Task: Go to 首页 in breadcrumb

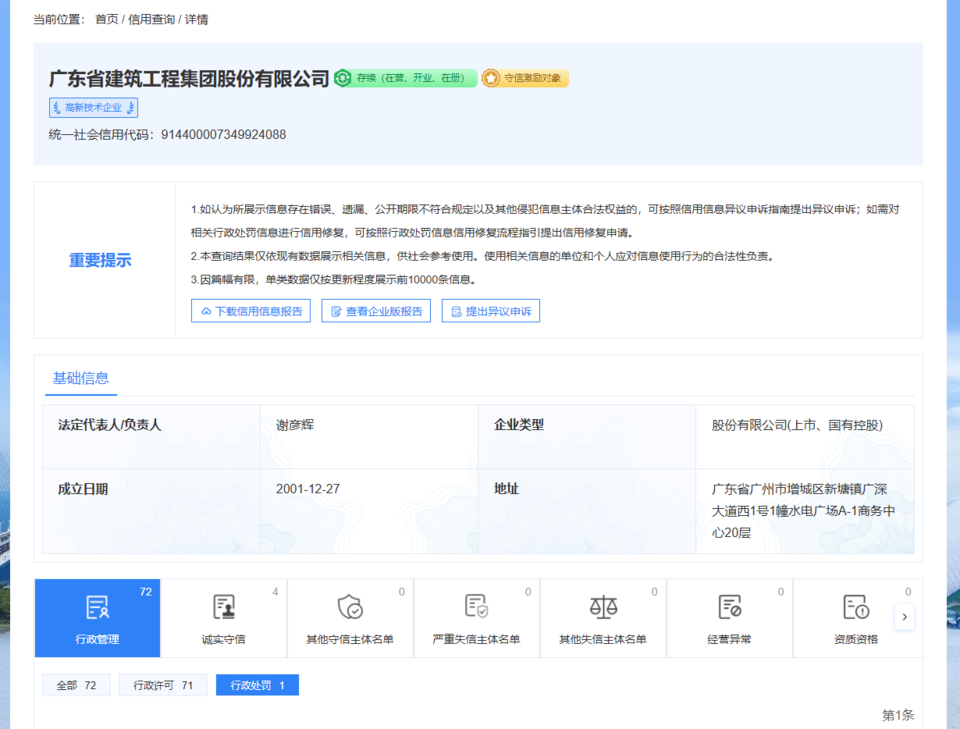Action: [107, 20]
